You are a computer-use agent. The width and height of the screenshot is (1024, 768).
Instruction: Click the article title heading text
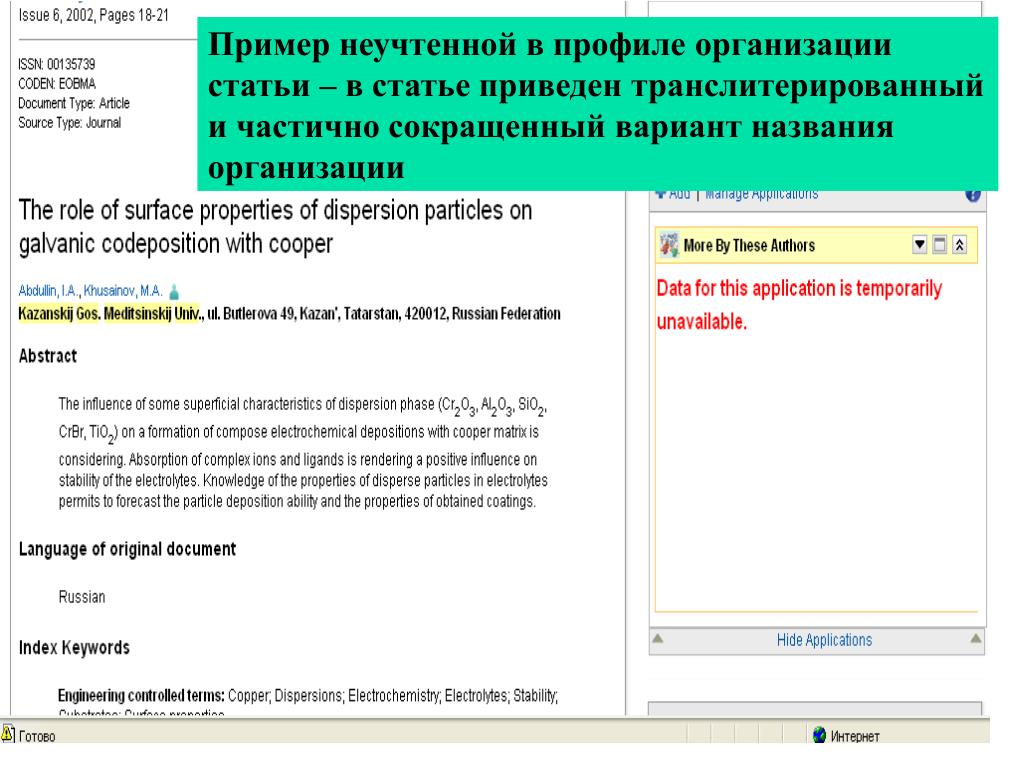(275, 227)
